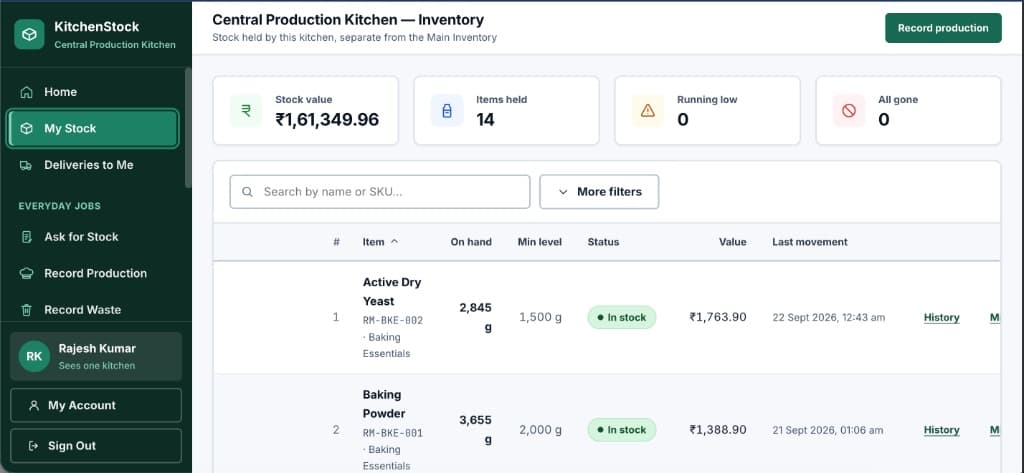Open Record Production in sidebar

click(93, 274)
